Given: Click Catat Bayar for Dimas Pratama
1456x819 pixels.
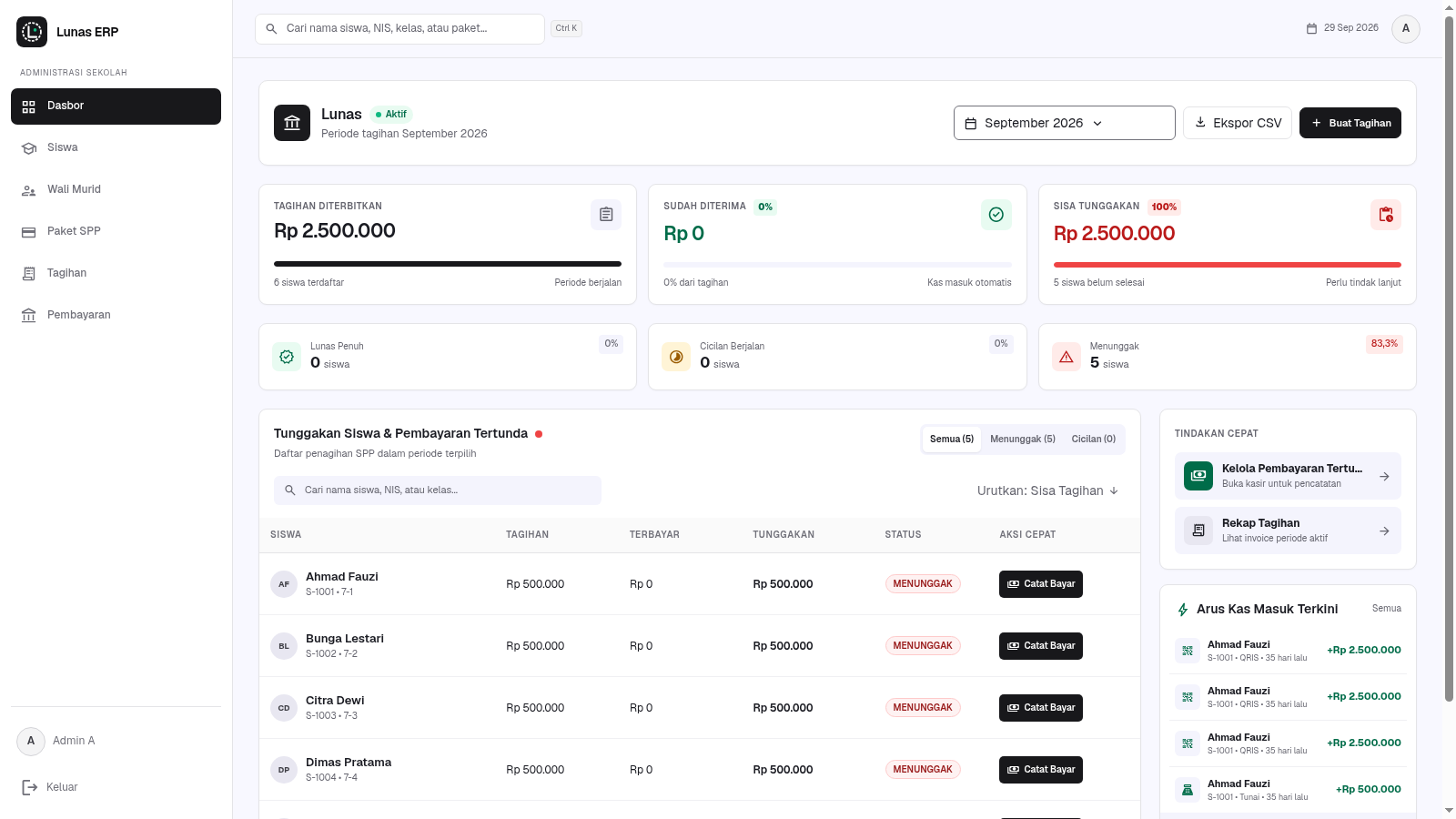Looking at the screenshot, I should [1041, 770].
